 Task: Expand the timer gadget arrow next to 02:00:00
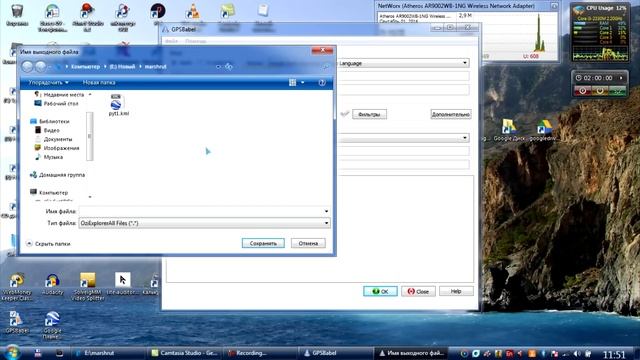coord(622,78)
